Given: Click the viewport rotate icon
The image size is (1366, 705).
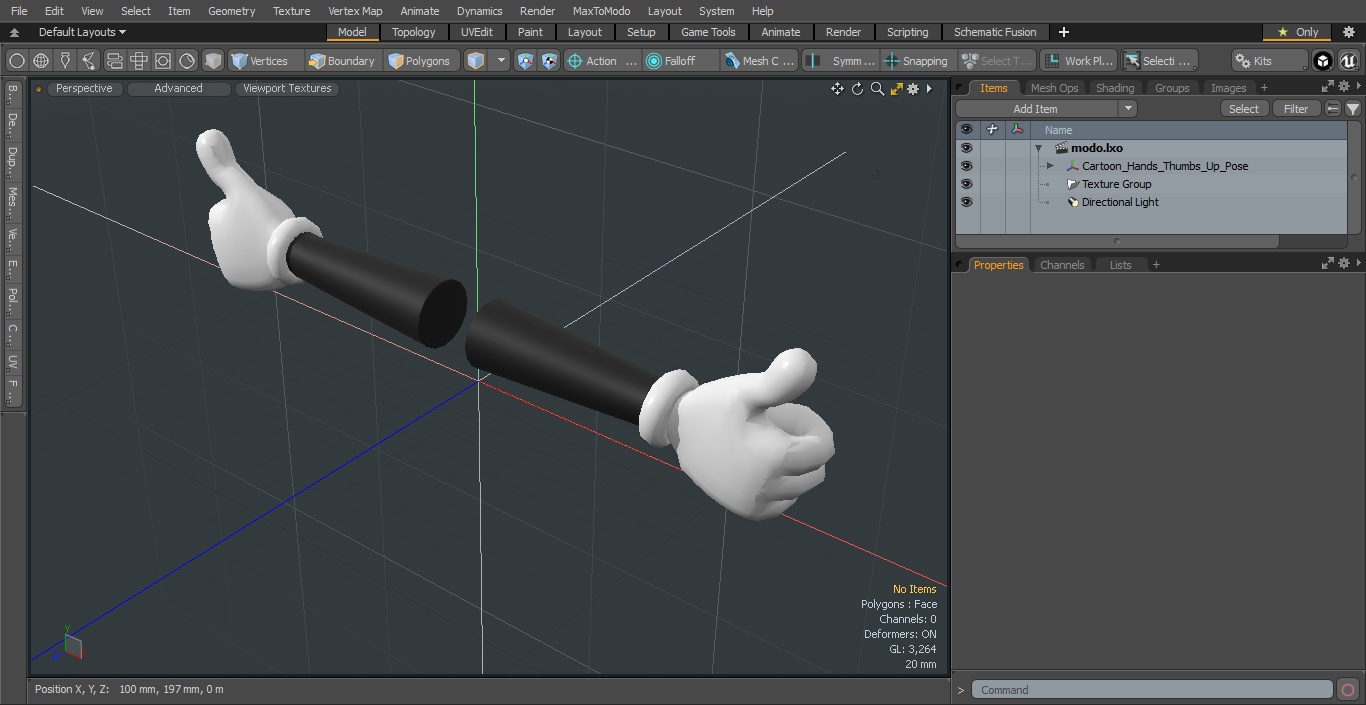Looking at the screenshot, I should [x=857, y=89].
